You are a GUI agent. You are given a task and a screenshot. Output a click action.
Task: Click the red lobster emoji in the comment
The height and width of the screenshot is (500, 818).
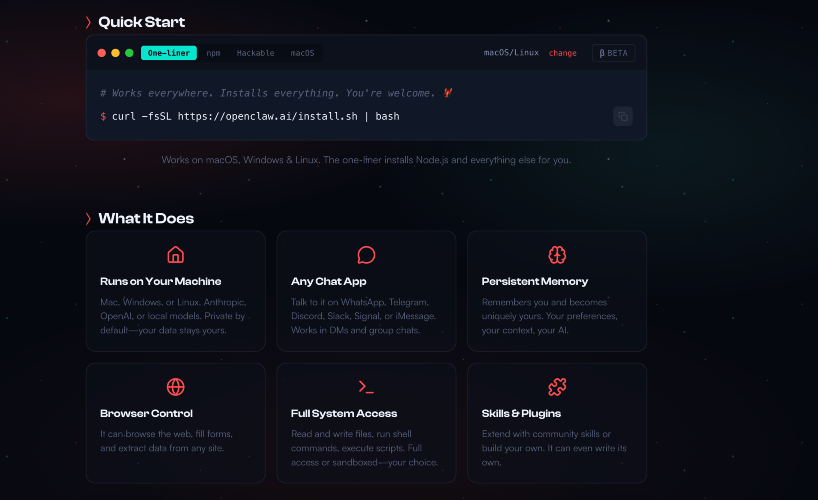[x=449, y=93]
